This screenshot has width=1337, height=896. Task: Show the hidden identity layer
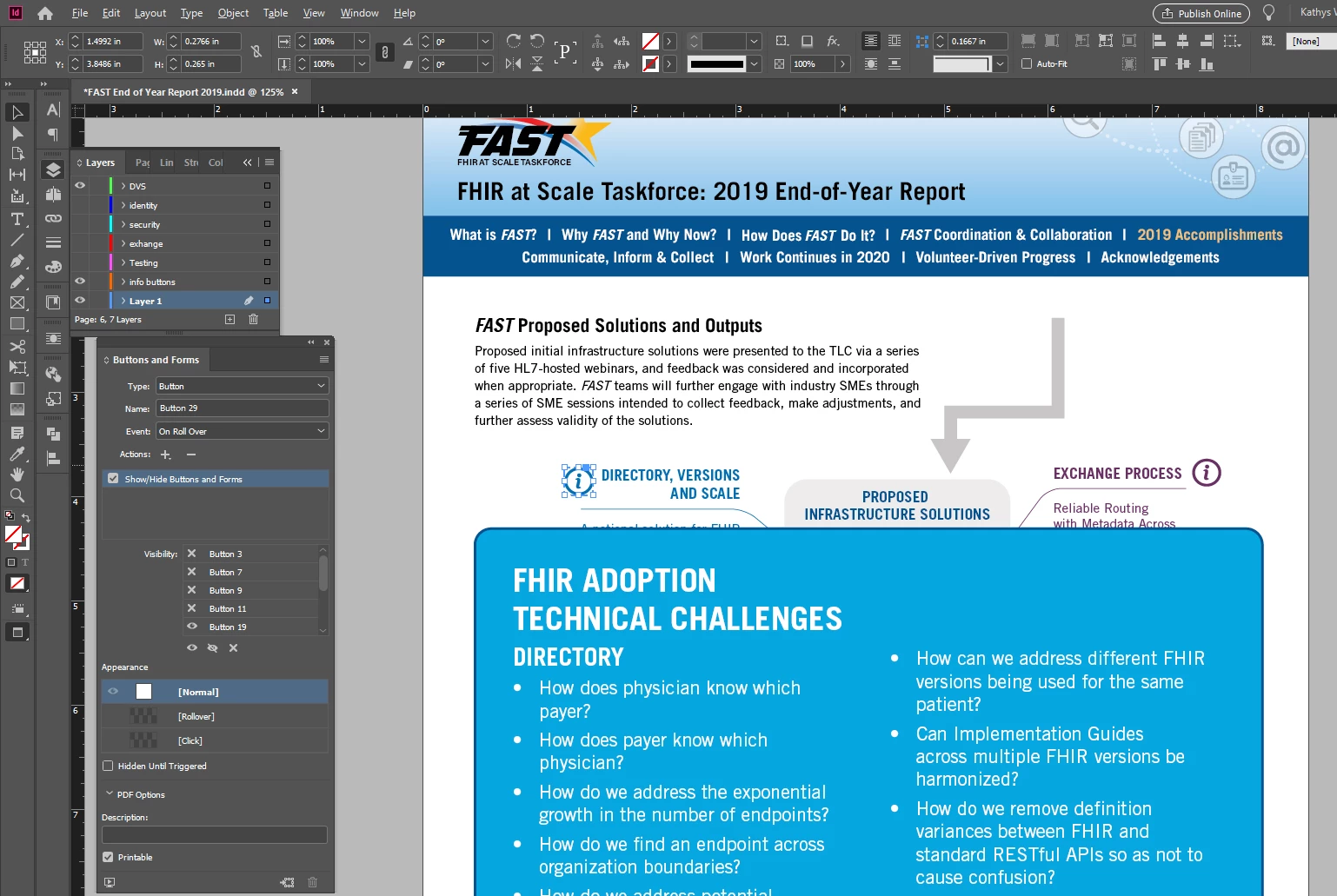(80, 205)
